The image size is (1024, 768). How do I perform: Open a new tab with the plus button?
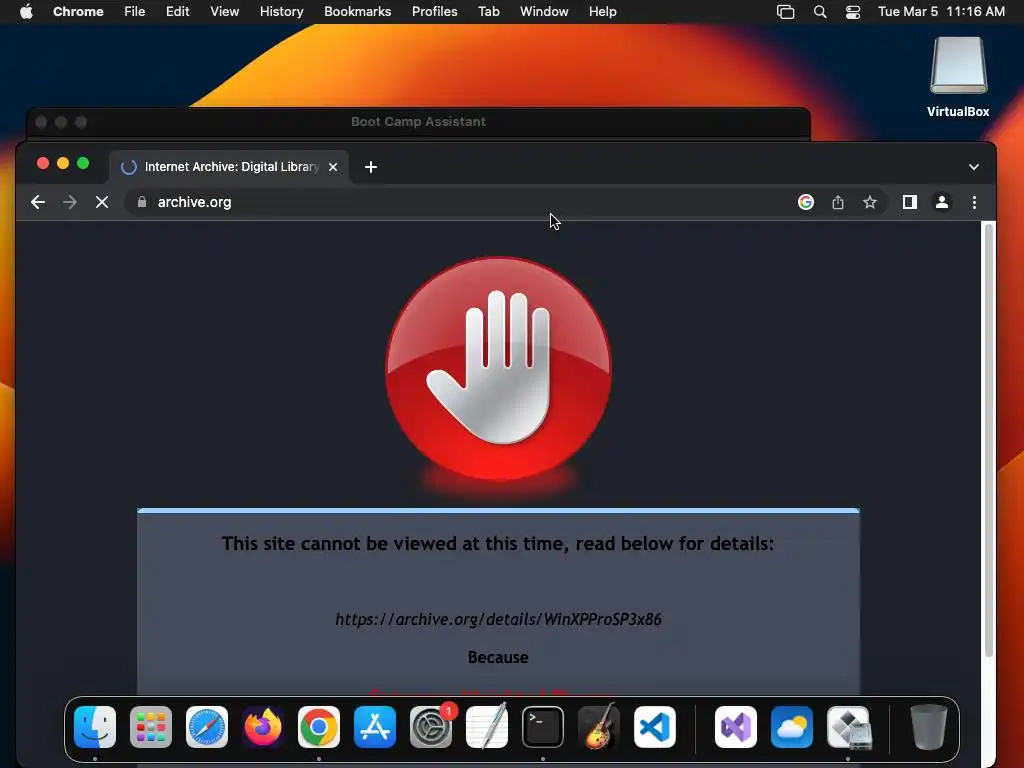coord(371,167)
